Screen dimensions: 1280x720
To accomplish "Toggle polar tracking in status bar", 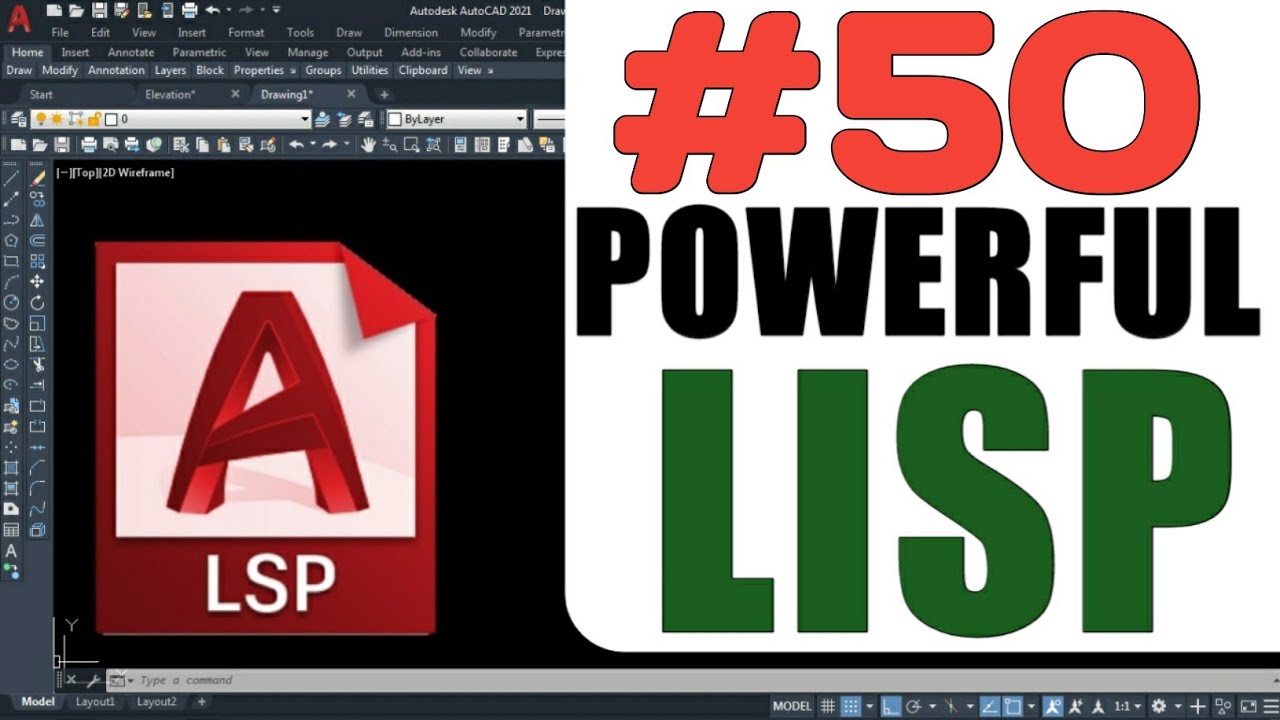I will coord(914,706).
